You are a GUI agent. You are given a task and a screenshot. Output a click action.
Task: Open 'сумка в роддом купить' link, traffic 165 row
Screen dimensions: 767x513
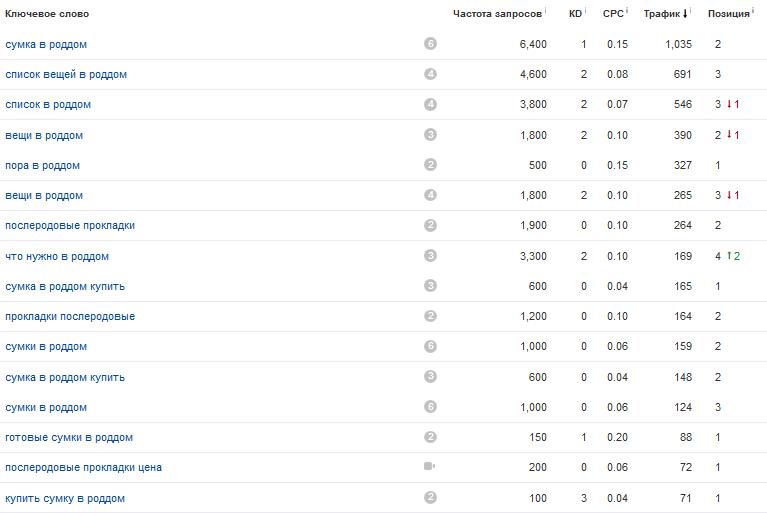[x=65, y=287]
